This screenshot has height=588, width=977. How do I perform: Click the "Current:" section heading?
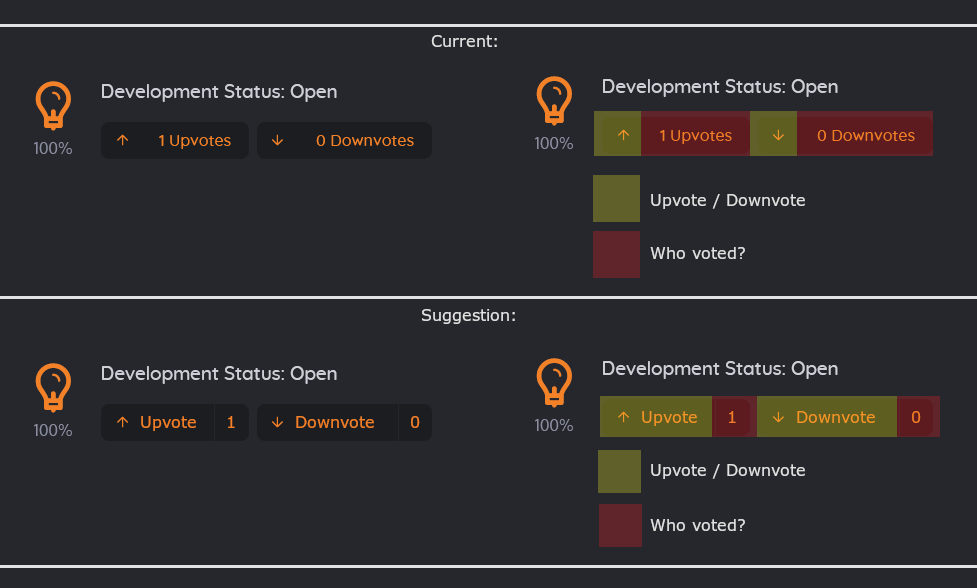click(465, 41)
